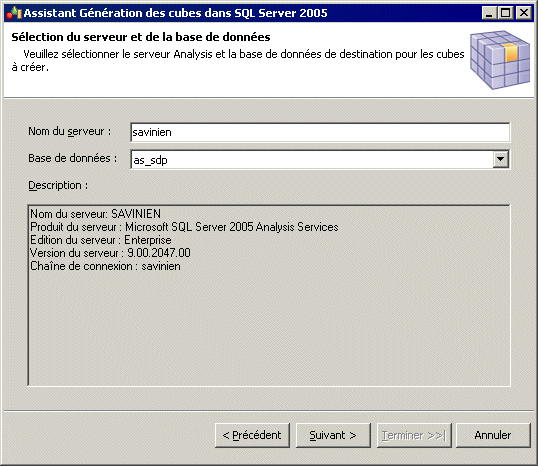Click the Description label
Screen dimensions: 538x466
click(58, 185)
